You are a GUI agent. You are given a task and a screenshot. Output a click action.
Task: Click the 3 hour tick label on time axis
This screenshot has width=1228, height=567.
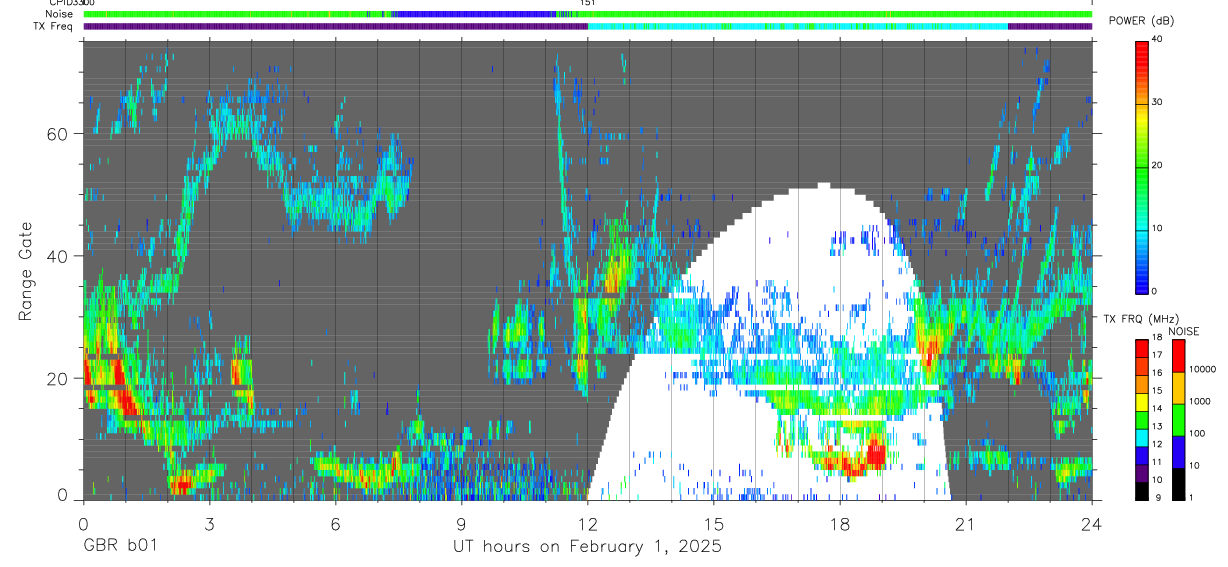point(209,523)
